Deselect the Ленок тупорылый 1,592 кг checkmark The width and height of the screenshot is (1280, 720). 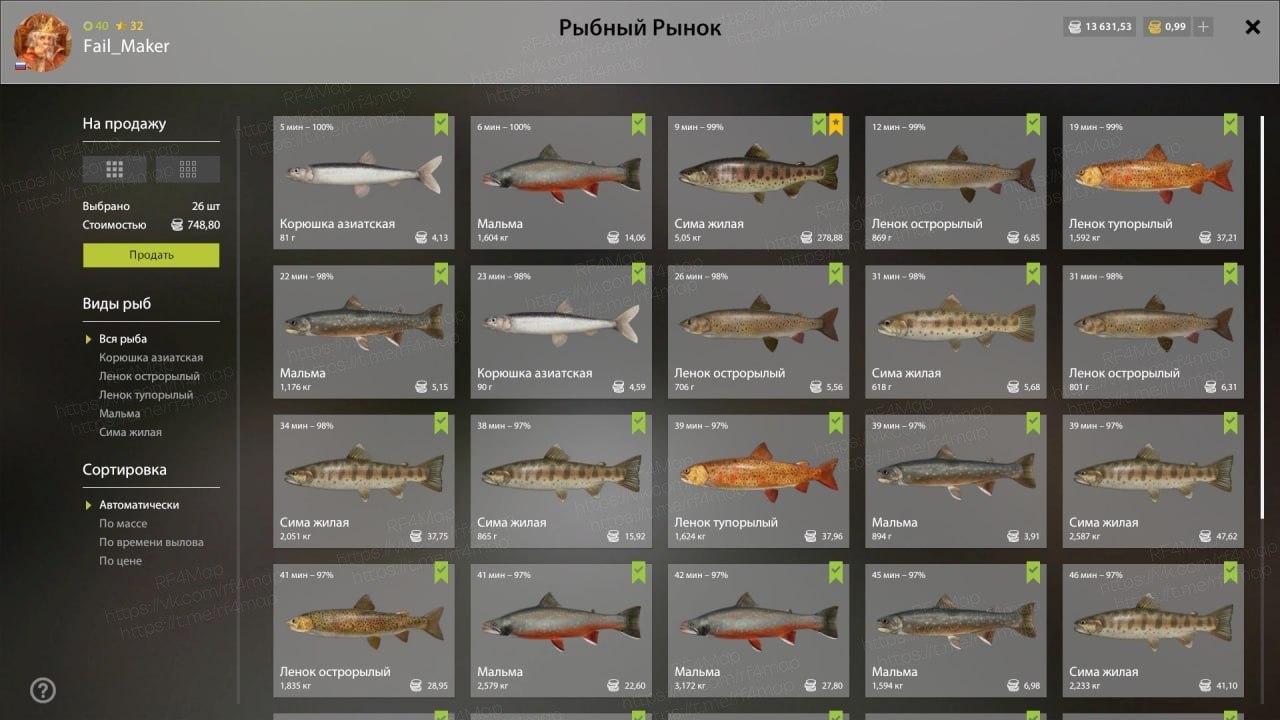click(1231, 125)
